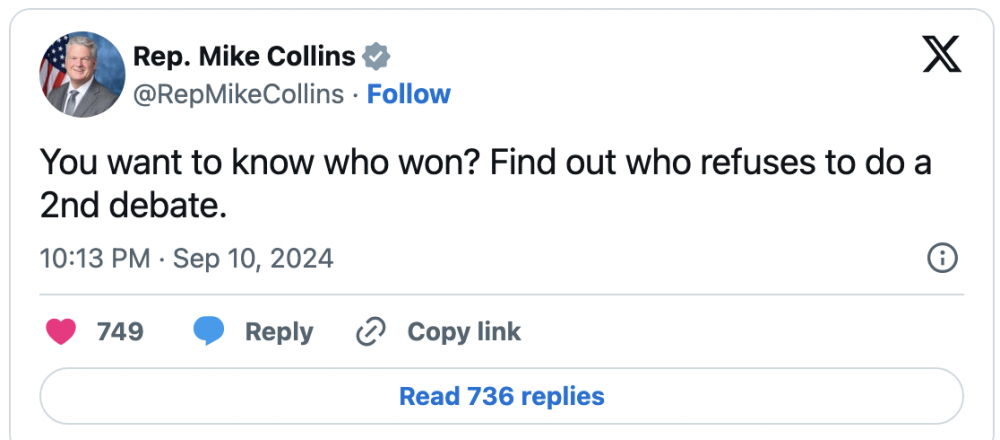Click the 749 likes count

tap(120, 332)
